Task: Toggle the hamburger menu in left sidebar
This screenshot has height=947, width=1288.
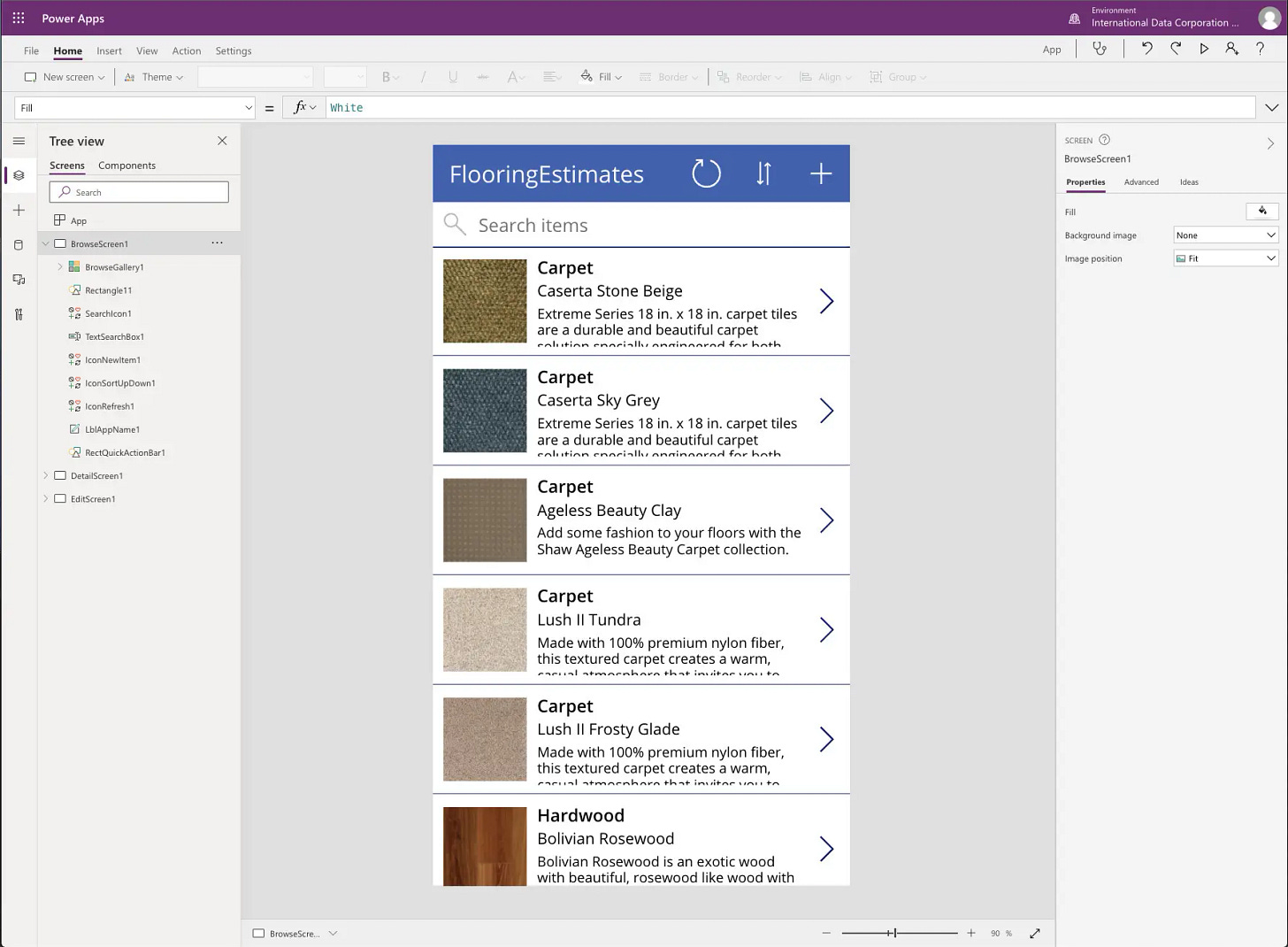Action: click(x=19, y=141)
